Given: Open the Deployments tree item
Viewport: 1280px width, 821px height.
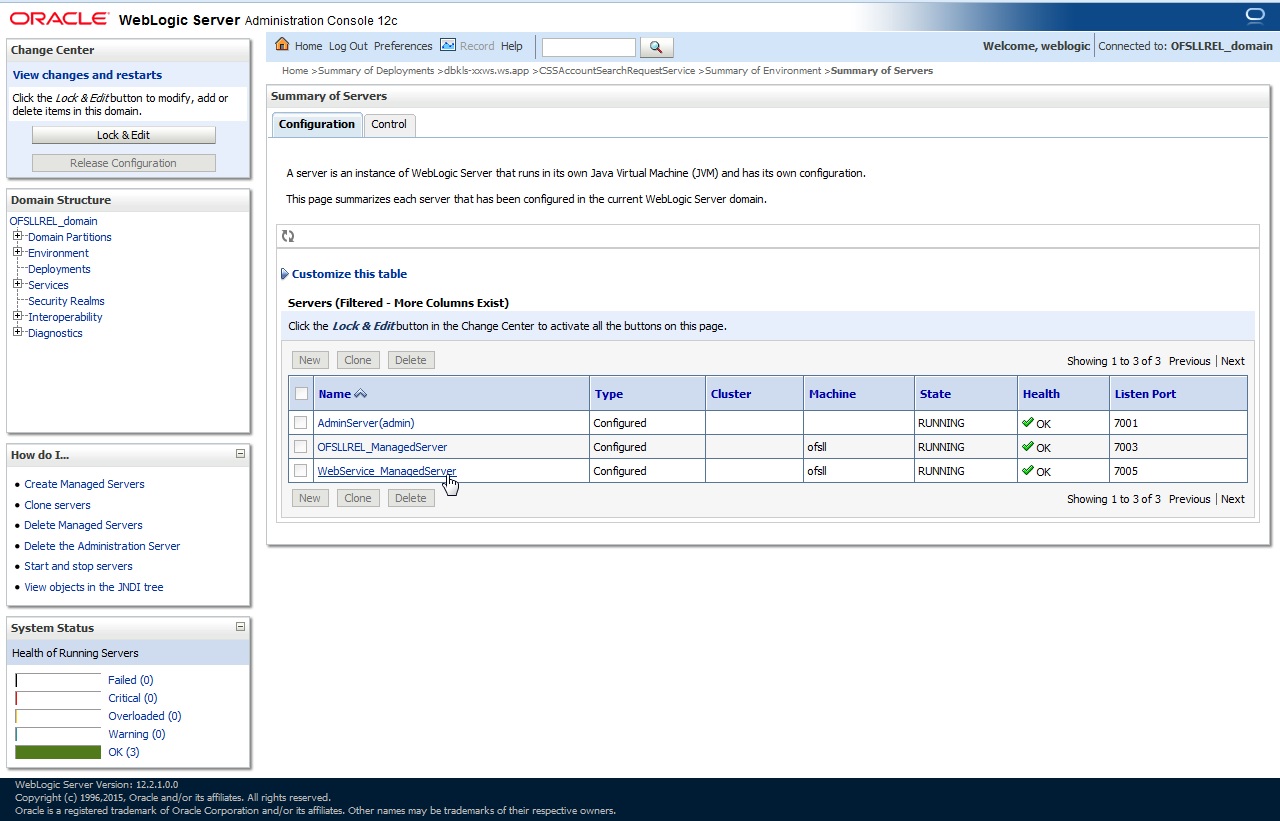Looking at the screenshot, I should (59, 269).
